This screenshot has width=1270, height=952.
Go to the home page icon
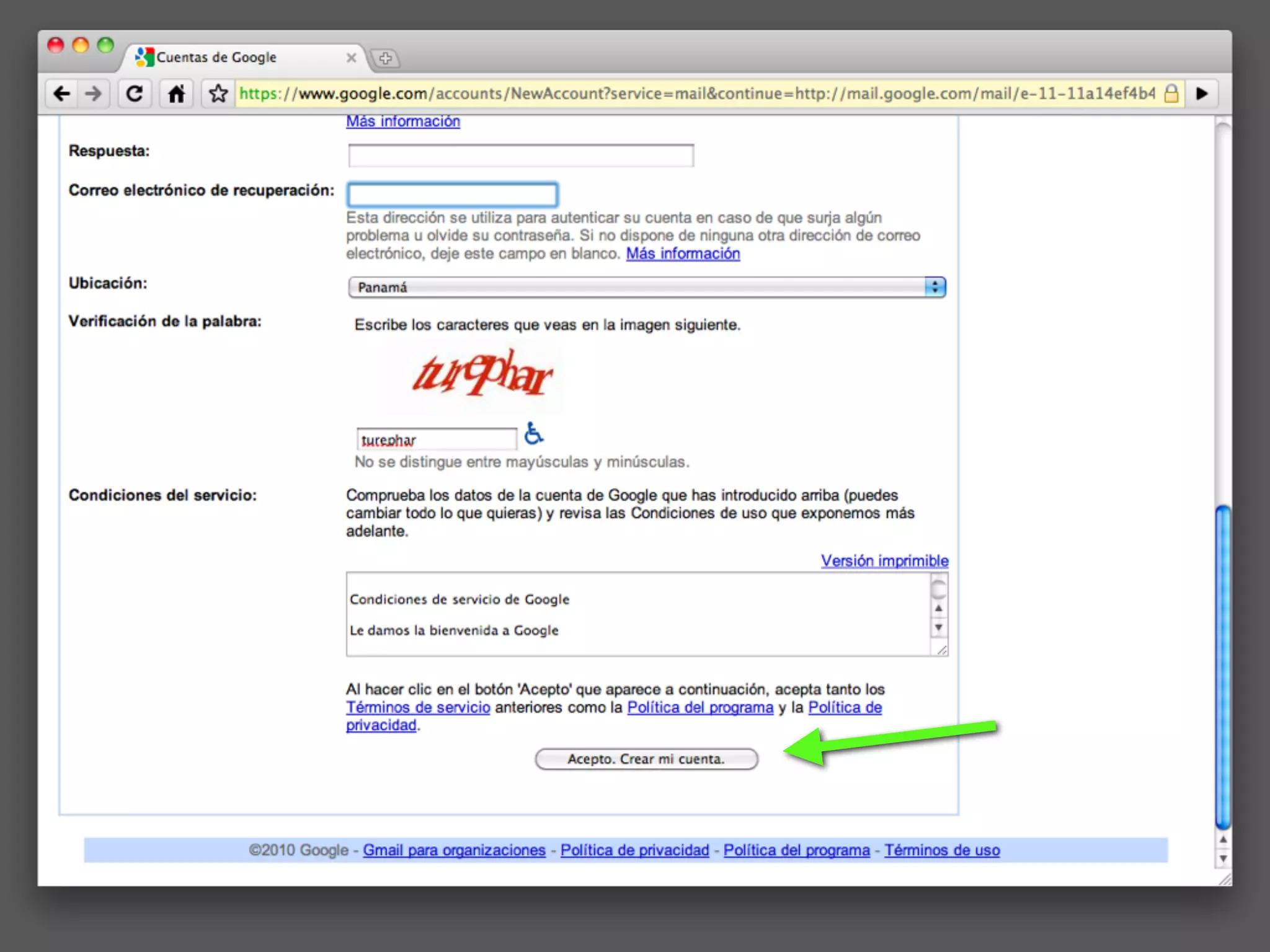point(176,94)
